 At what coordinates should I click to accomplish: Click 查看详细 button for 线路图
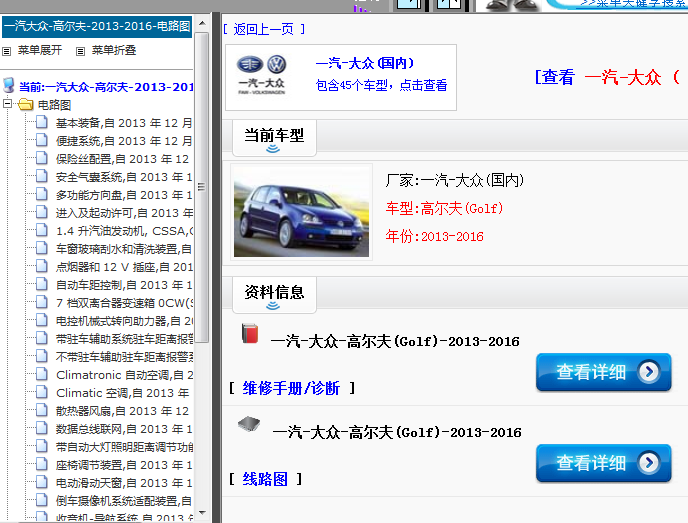tap(603, 463)
